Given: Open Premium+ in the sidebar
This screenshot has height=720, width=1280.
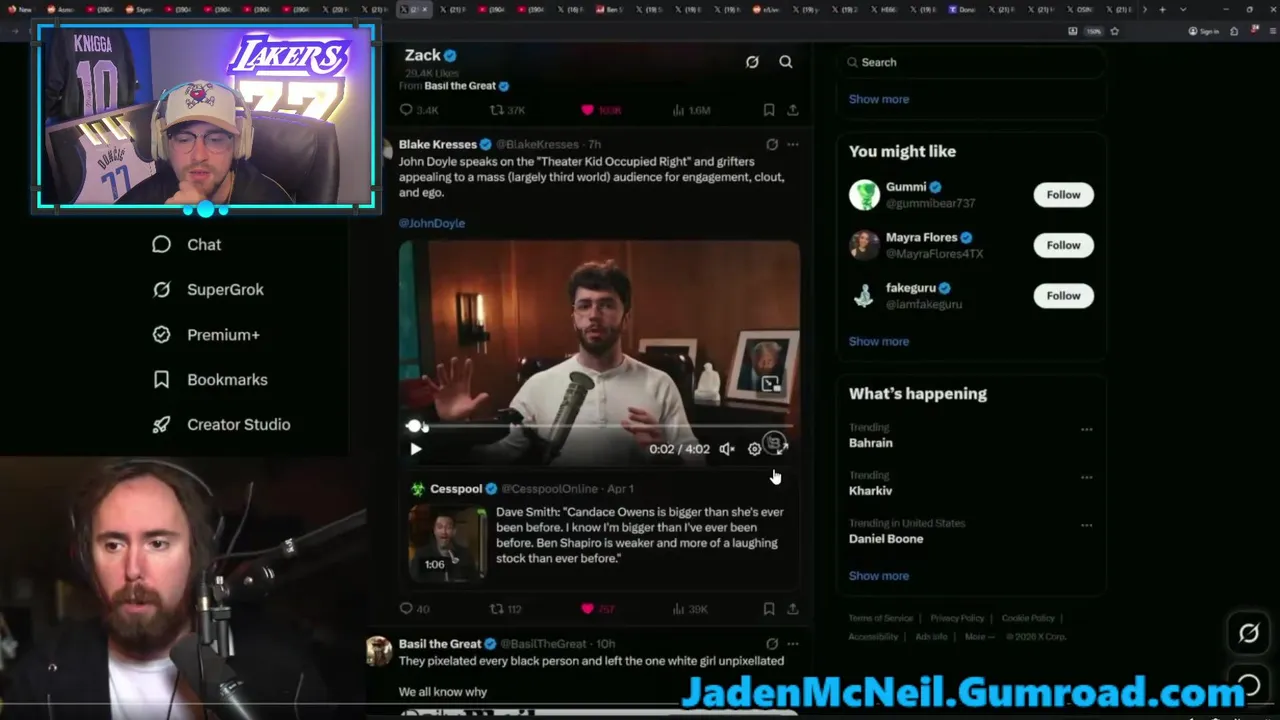Looking at the screenshot, I should click(206, 335).
